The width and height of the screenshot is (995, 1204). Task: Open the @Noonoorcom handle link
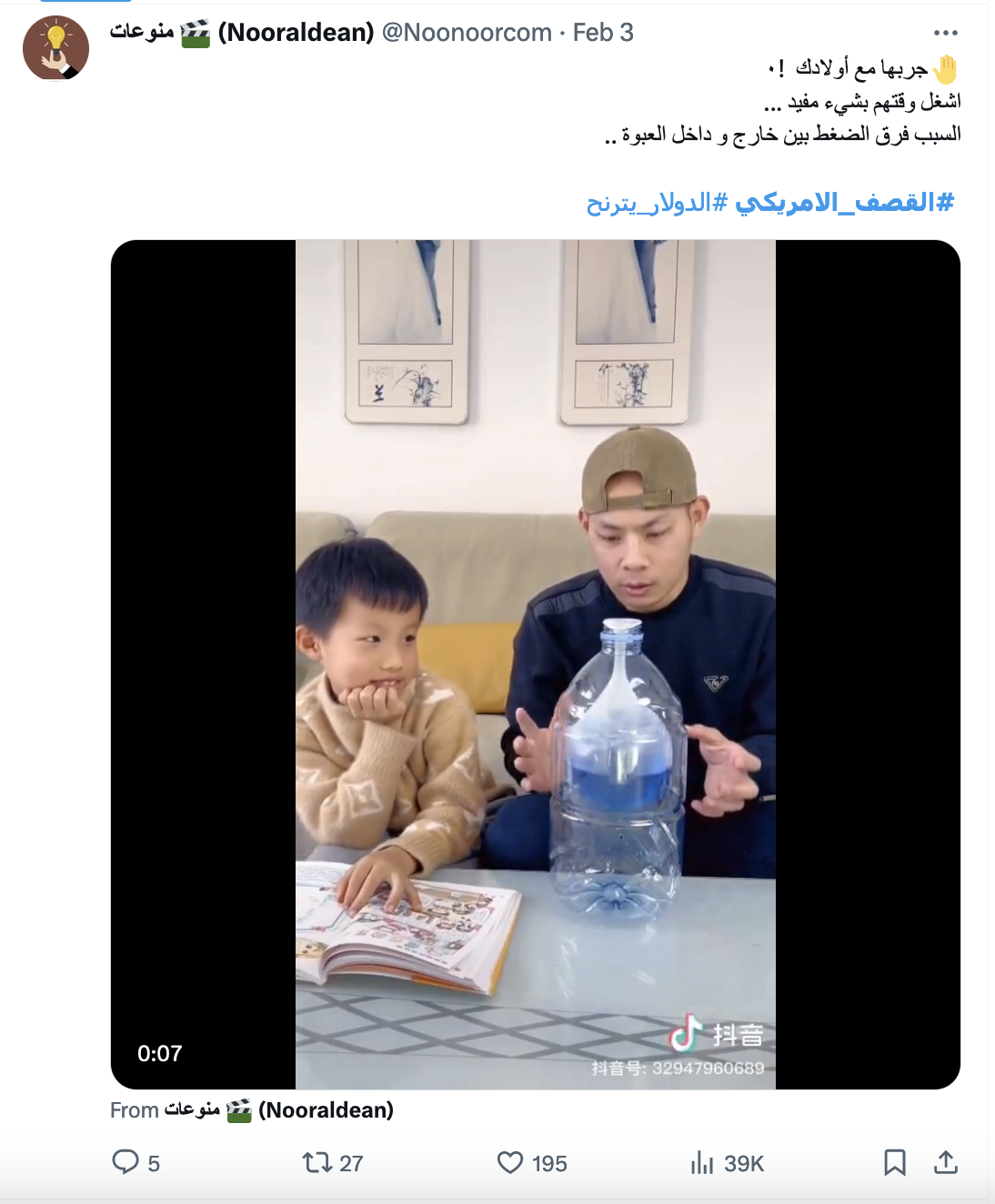pyautogui.click(x=467, y=33)
